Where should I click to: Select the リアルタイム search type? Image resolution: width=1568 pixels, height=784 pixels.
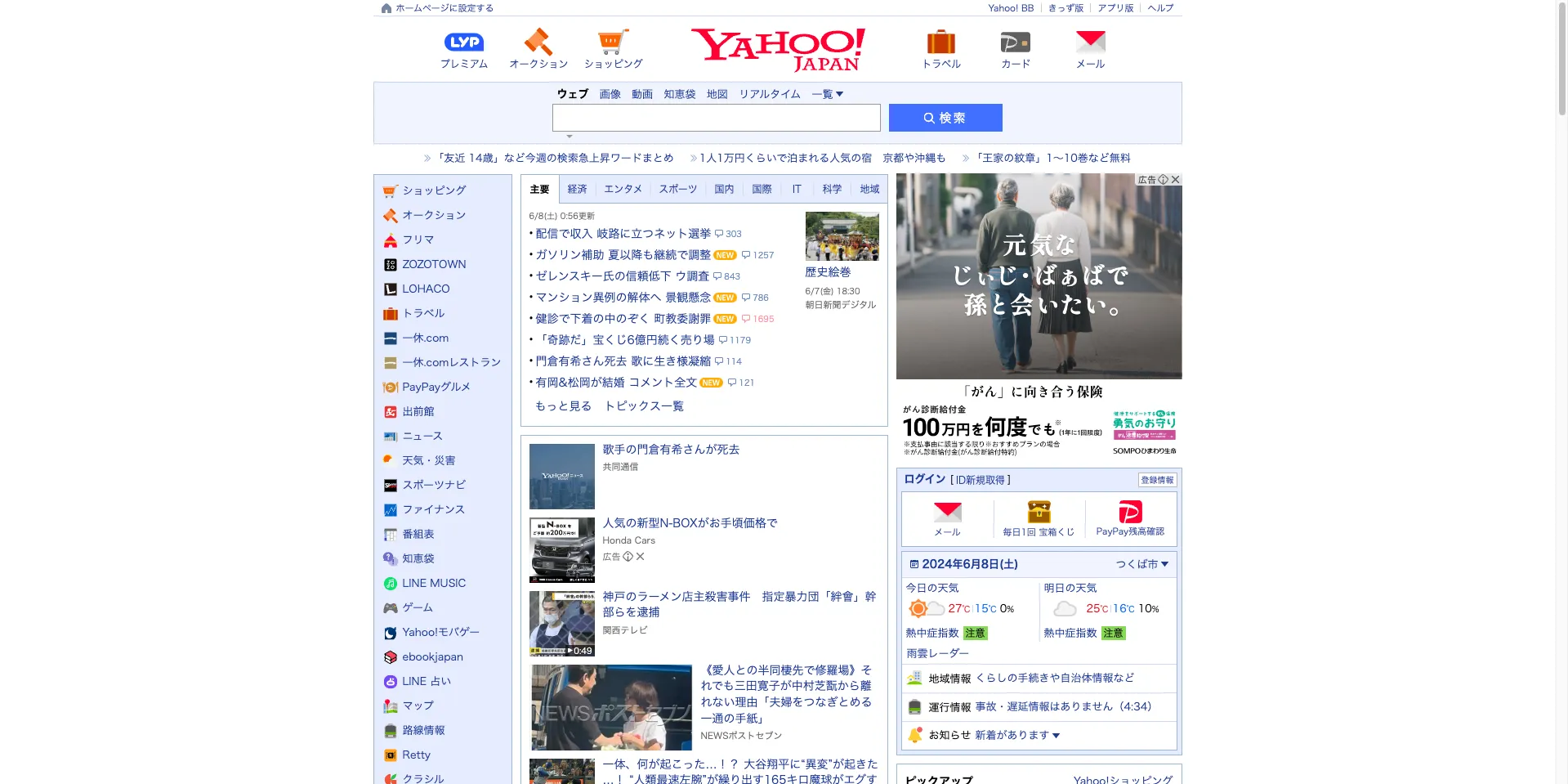pyautogui.click(x=770, y=95)
